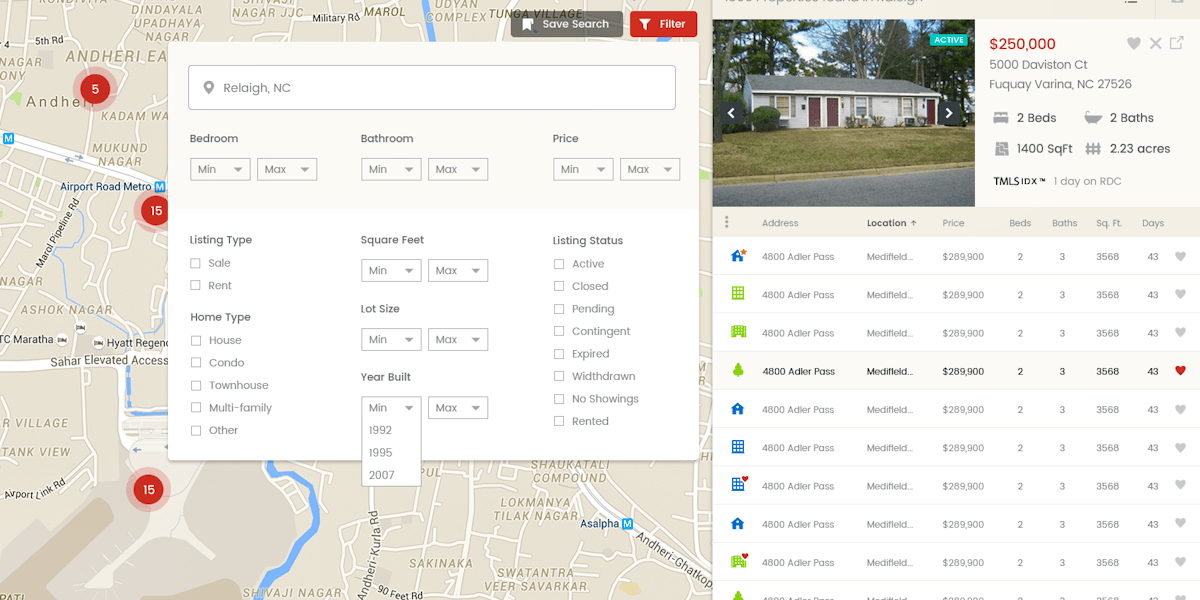Open the table options kebab menu
The width and height of the screenshot is (1200, 600).
pyautogui.click(x=727, y=222)
